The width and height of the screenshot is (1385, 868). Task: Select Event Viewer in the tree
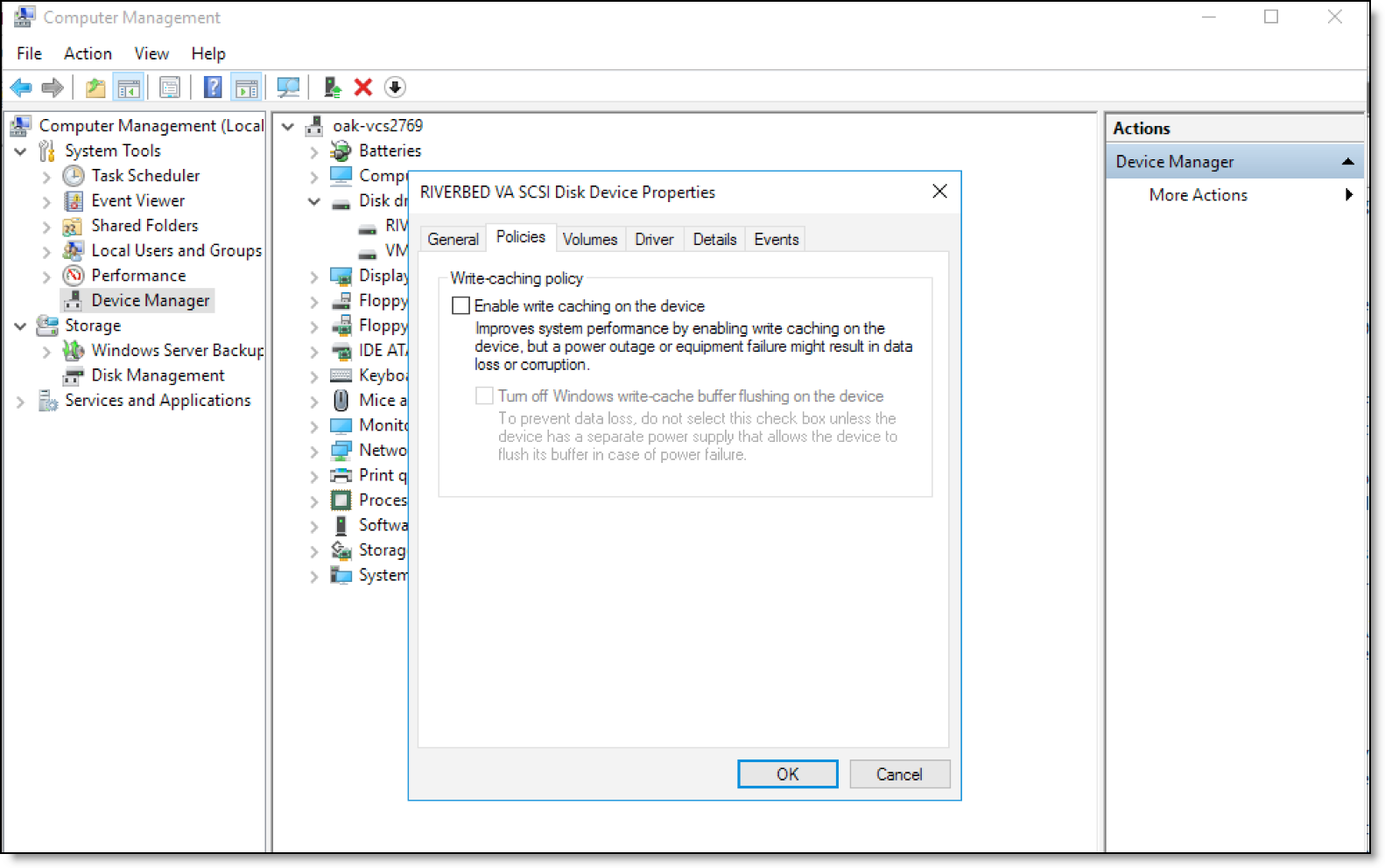138,200
